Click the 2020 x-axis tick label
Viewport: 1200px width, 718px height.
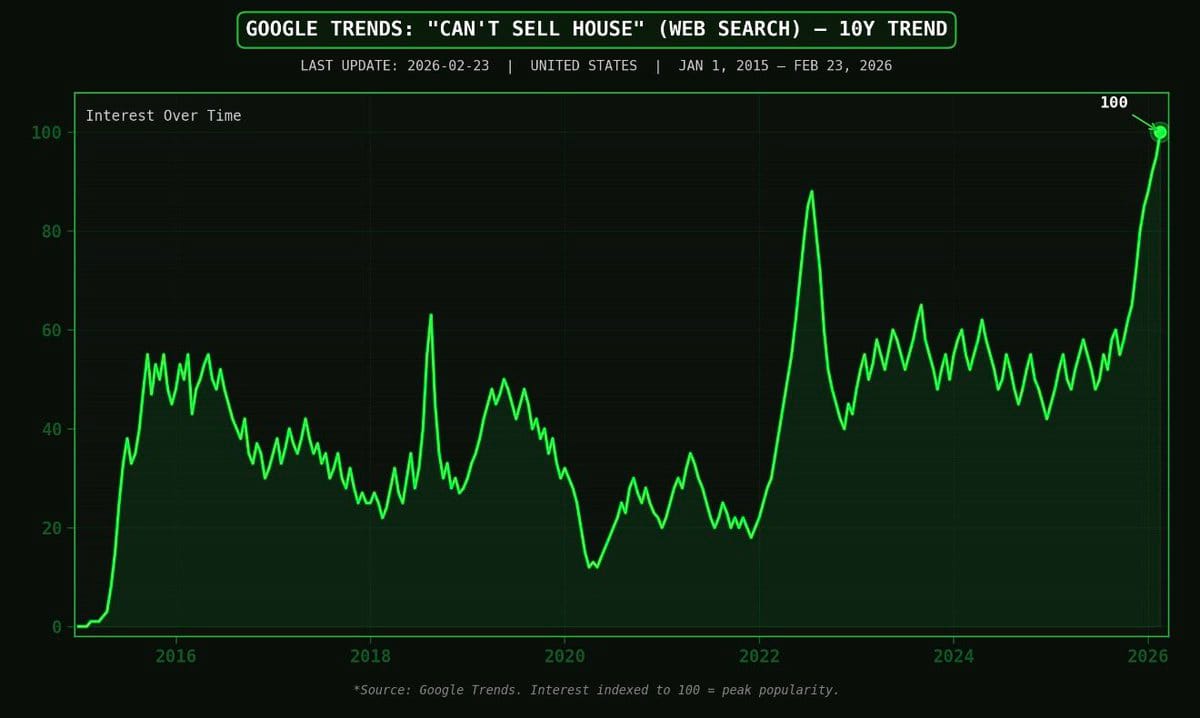pyautogui.click(x=564, y=656)
